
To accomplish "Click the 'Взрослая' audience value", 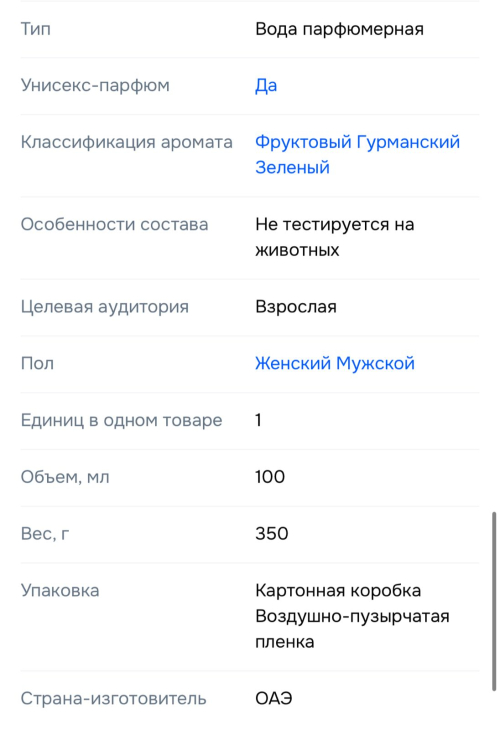I will tap(296, 307).
